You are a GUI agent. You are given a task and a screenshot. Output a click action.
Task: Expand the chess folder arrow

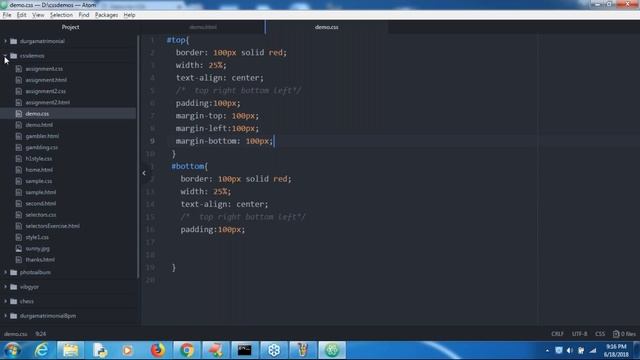(x=5, y=301)
